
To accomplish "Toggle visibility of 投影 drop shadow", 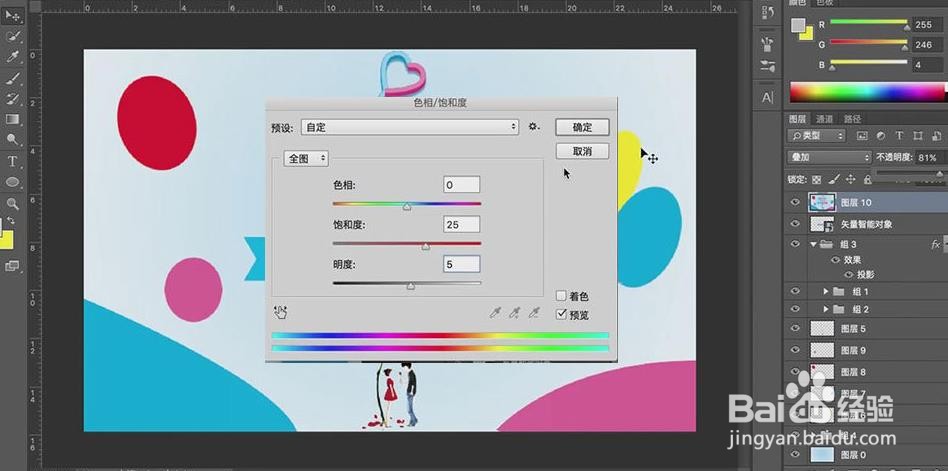I will (848, 274).
